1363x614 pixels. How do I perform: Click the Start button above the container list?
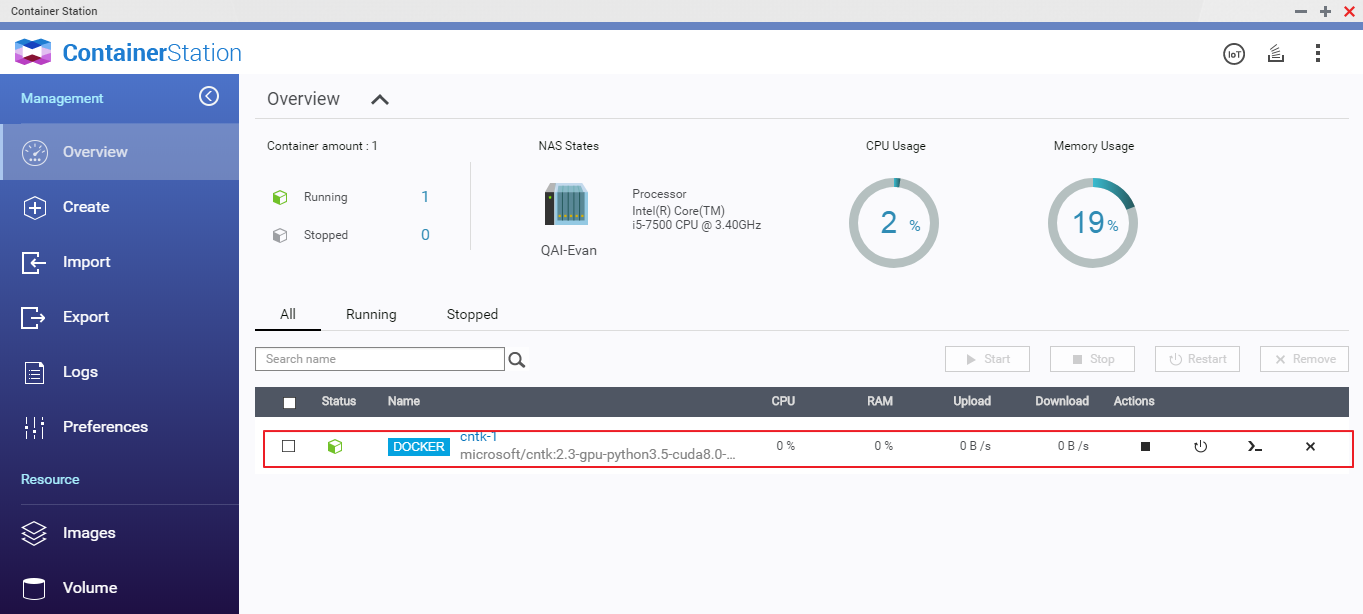(x=987, y=358)
